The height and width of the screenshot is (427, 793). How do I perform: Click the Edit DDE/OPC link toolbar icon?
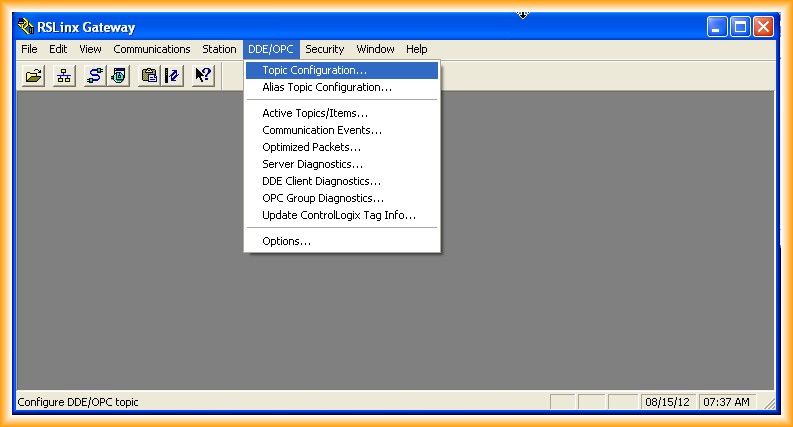pyautogui.click(x=172, y=75)
